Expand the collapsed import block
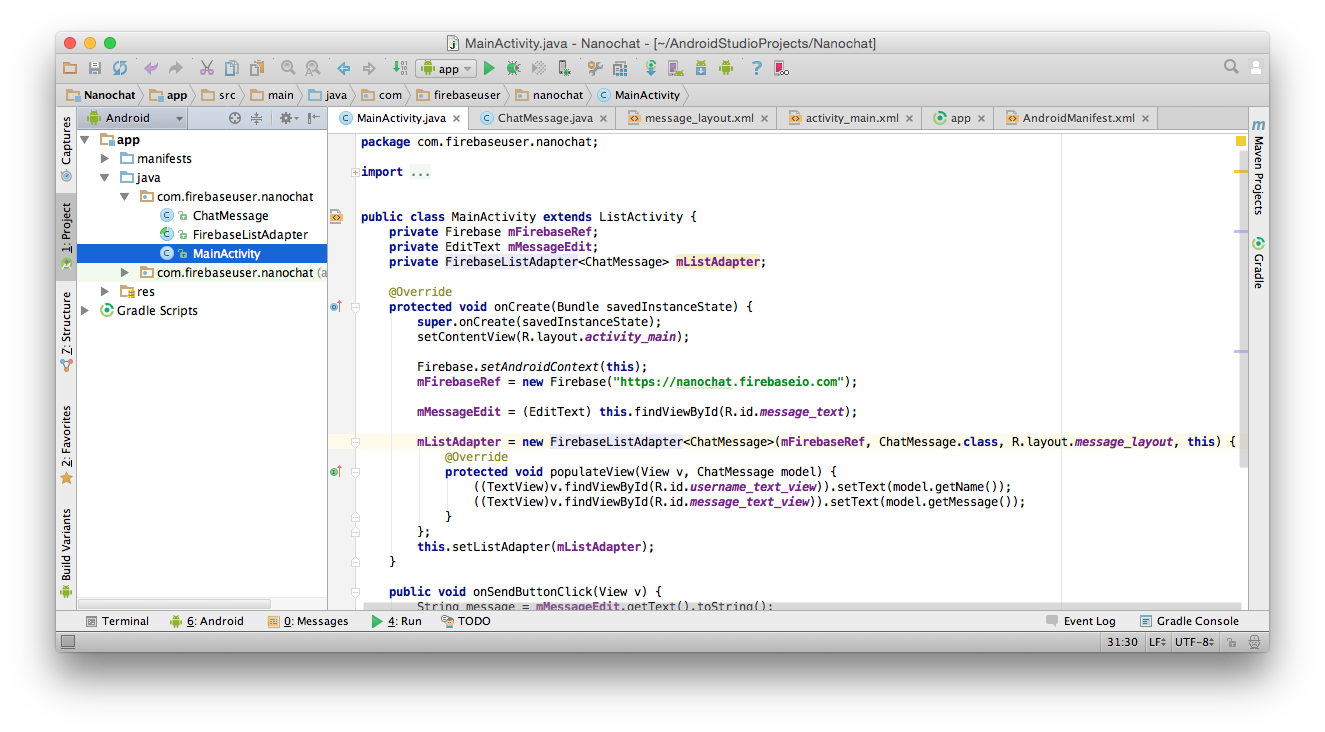Image resolution: width=1325 pixels, height=732 pixels. (355, 172)
